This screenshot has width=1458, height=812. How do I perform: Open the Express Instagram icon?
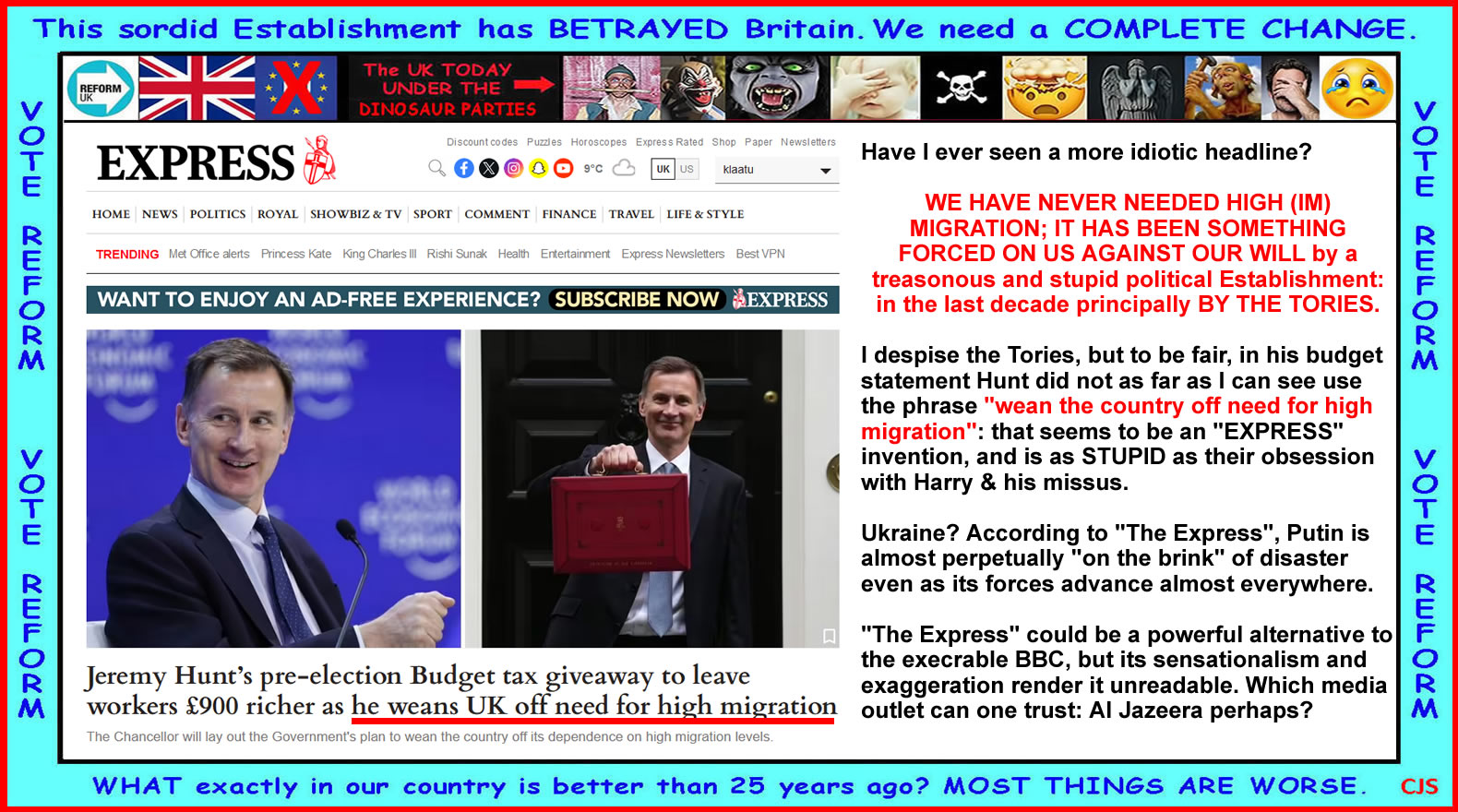pos(514,168)
